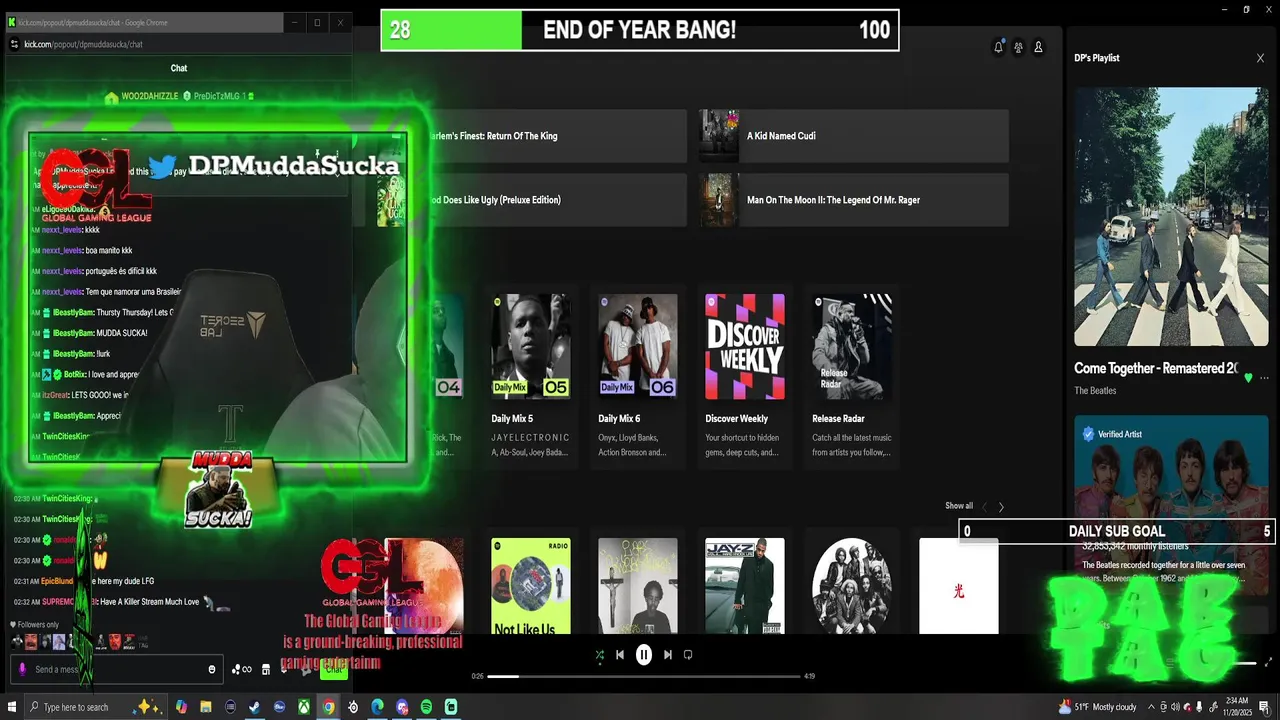Open Friend Activity icon in Spotify
This screenshot has height=720, width=1280.
point(1018,47)
